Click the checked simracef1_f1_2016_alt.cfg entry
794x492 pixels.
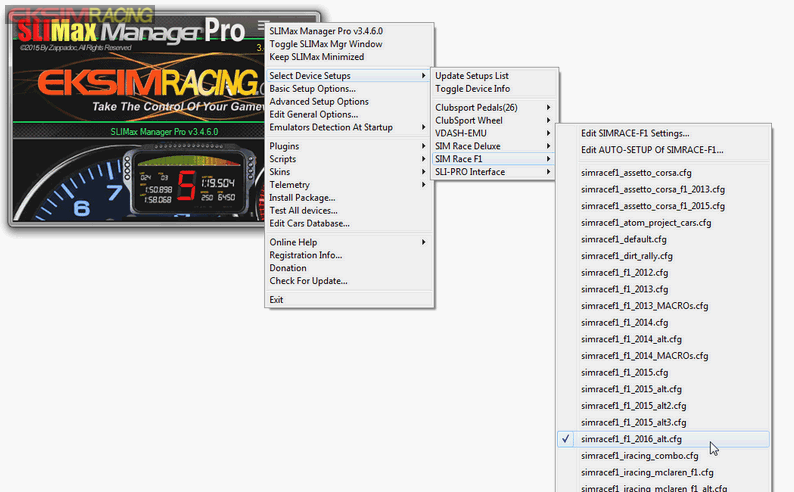pyautogui.click(x=663, y=439)
